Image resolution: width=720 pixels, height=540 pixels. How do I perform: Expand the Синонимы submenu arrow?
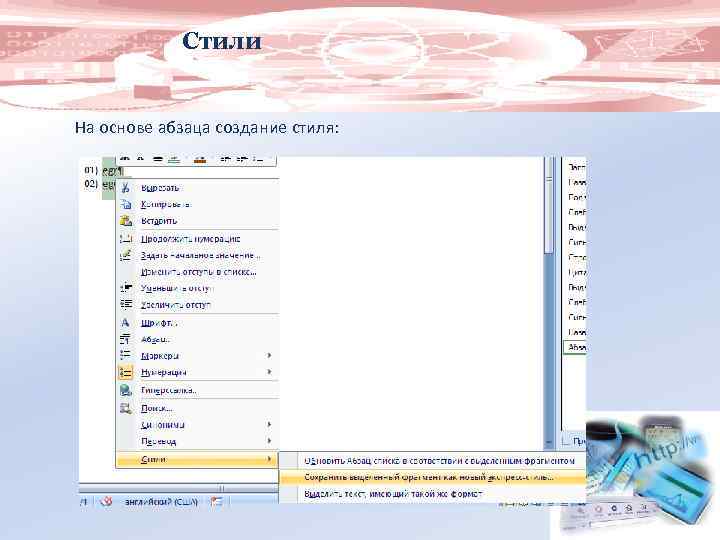tap(270, 425)
